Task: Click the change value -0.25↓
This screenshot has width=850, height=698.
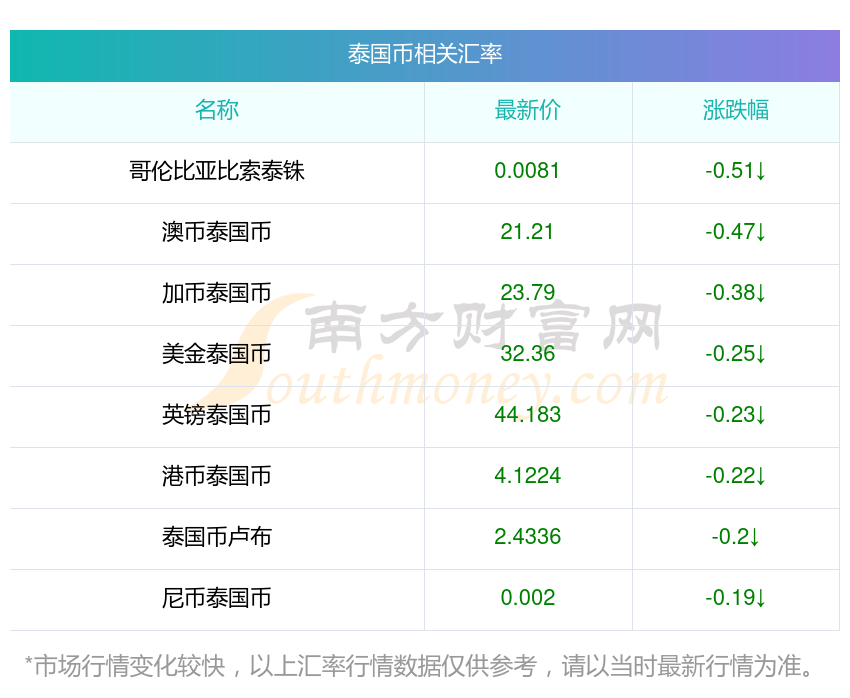Action: pyautogui.click(x=736, y=354)
